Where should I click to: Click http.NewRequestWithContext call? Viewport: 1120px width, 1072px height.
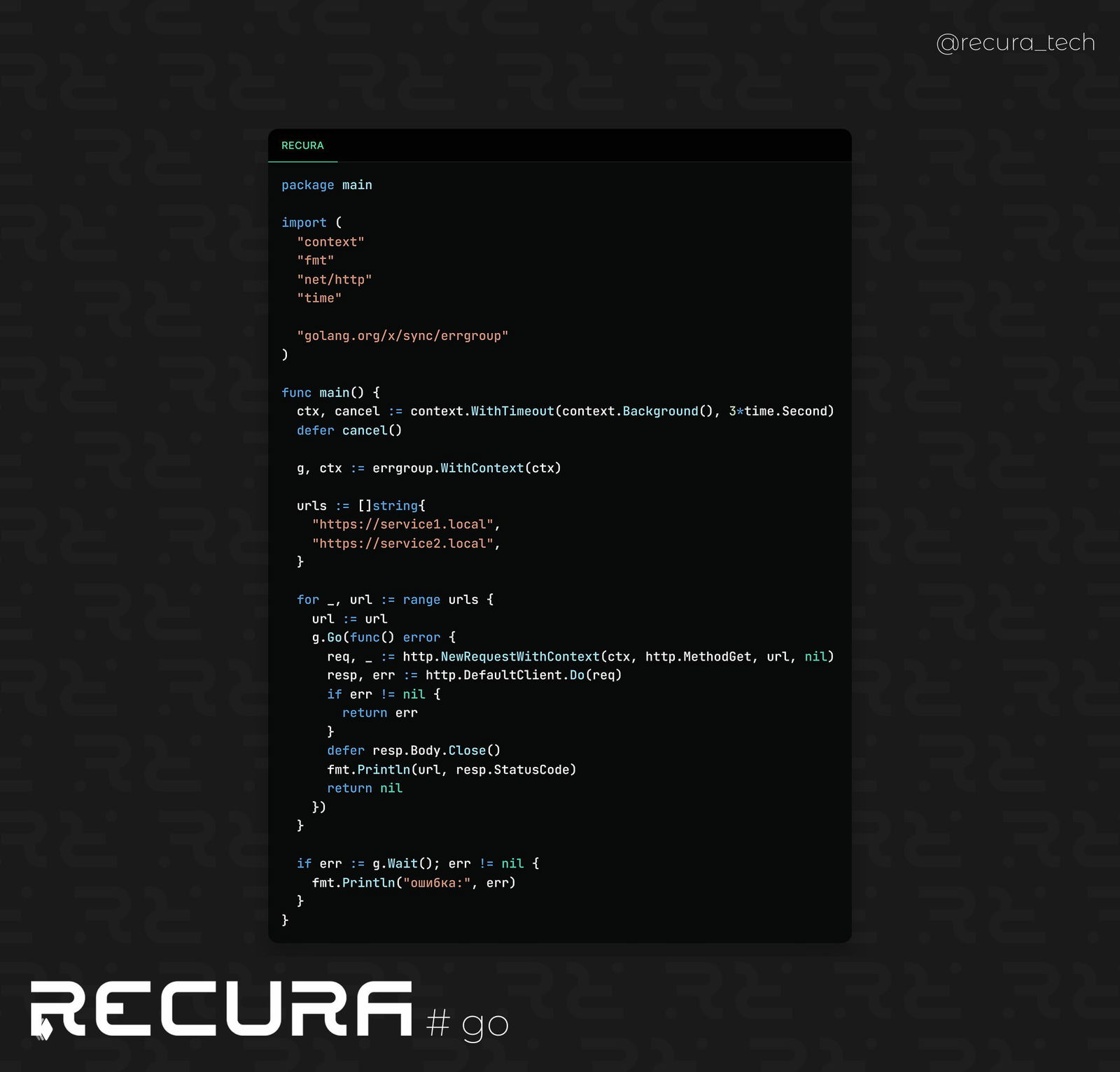(x=500, y=656)
